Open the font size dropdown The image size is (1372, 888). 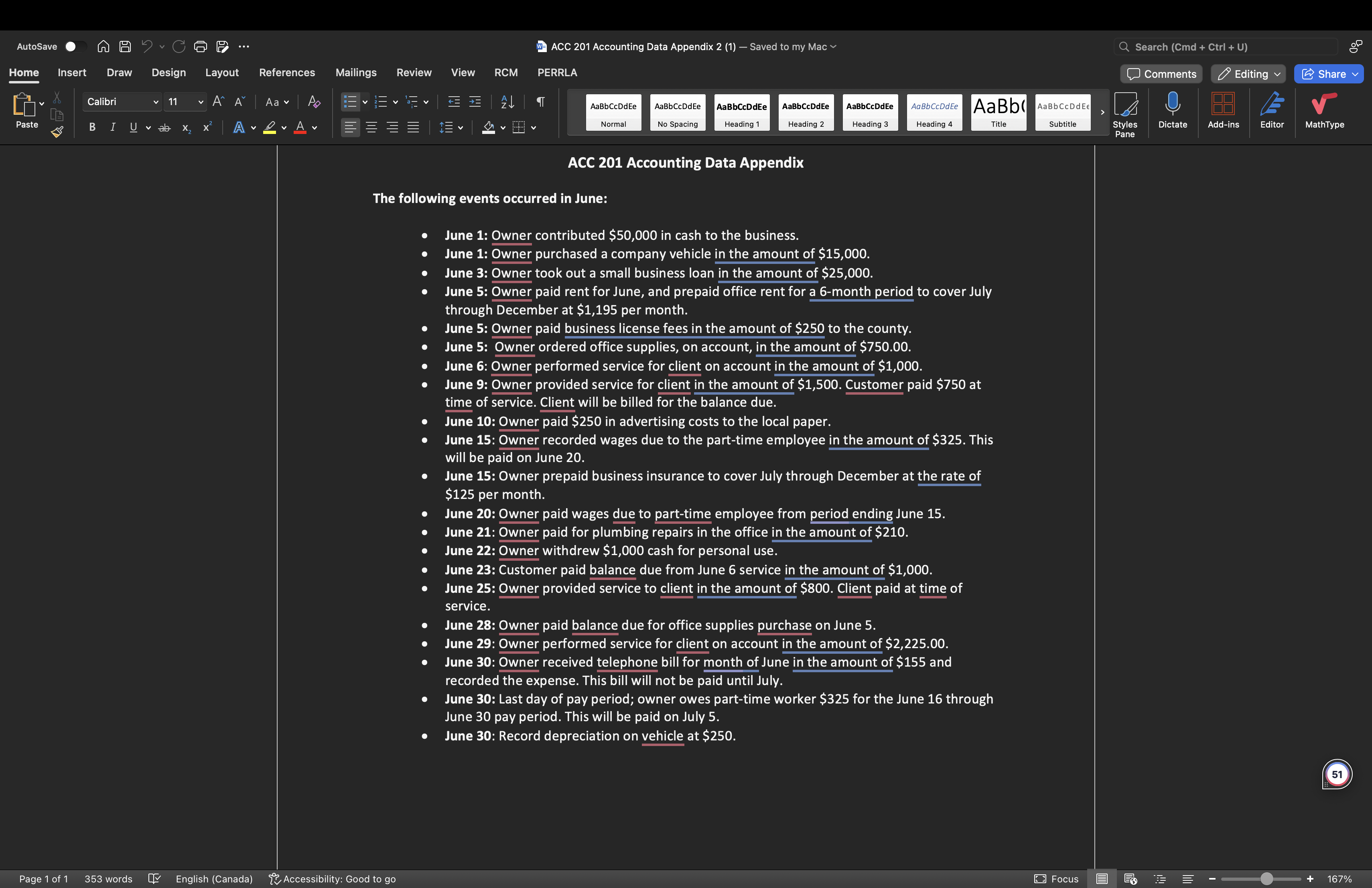pyautogui.click(x=200, y=102)
